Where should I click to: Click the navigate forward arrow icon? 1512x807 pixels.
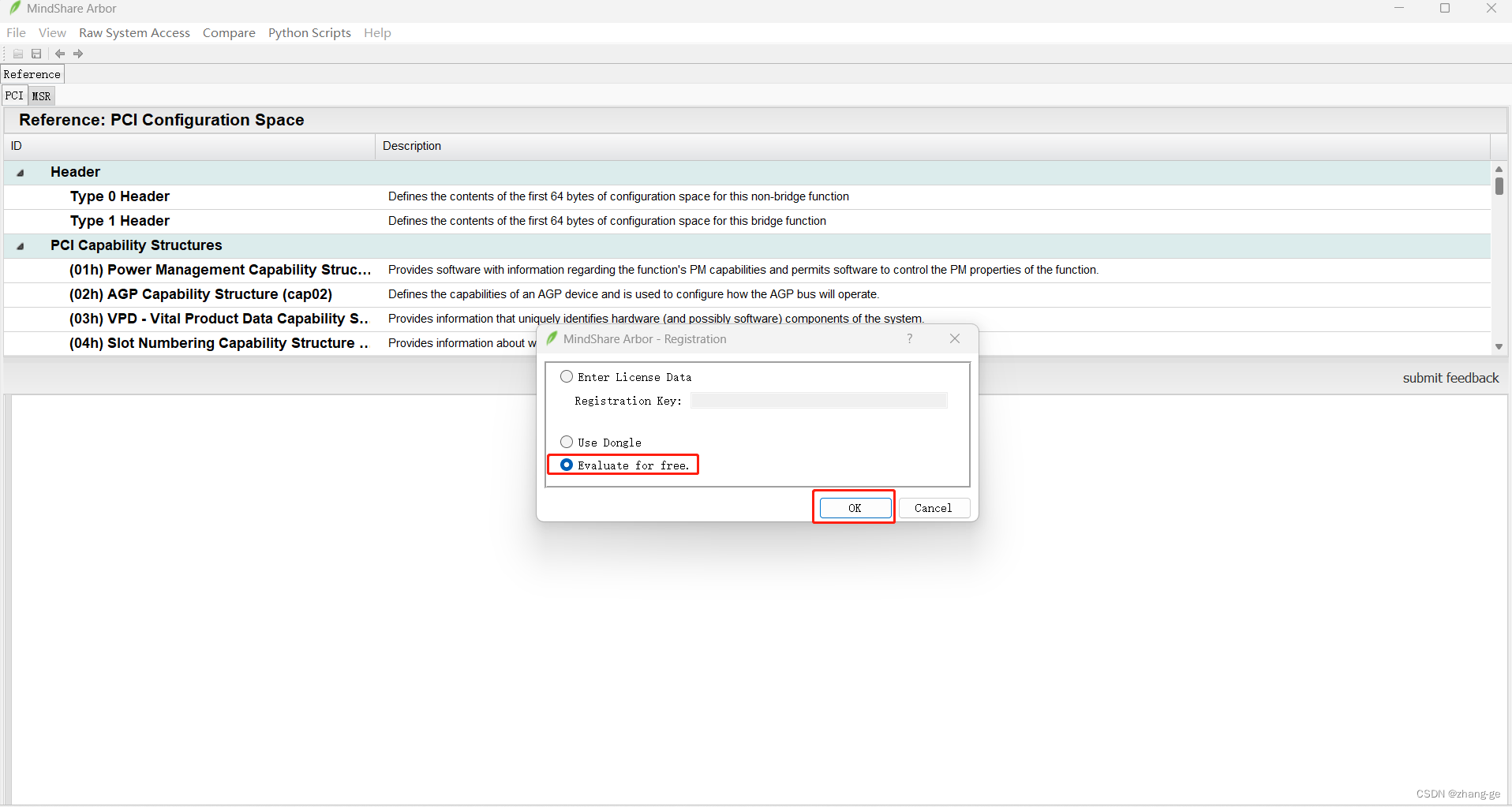coord(77,53)
